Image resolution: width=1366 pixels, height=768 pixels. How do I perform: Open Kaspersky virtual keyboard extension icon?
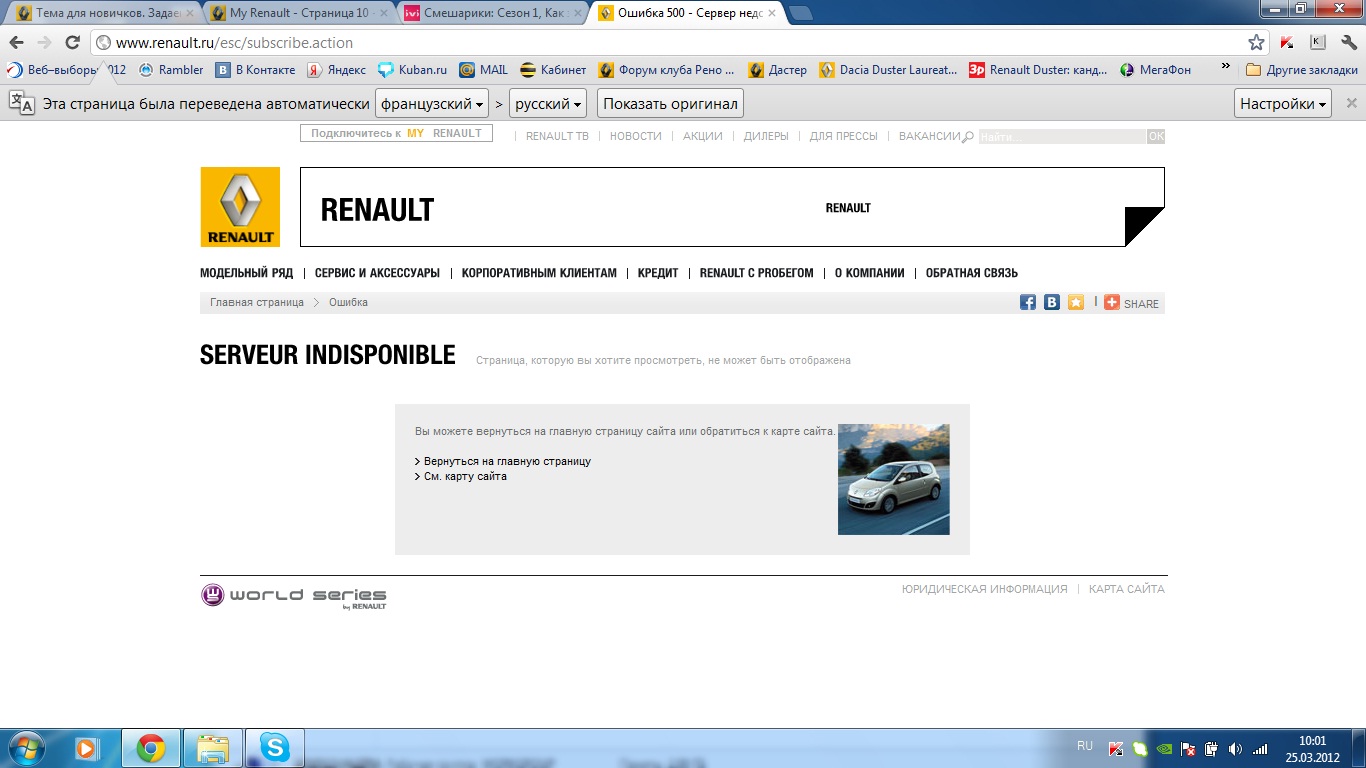pyautogui.click(x=1318, y=42)
